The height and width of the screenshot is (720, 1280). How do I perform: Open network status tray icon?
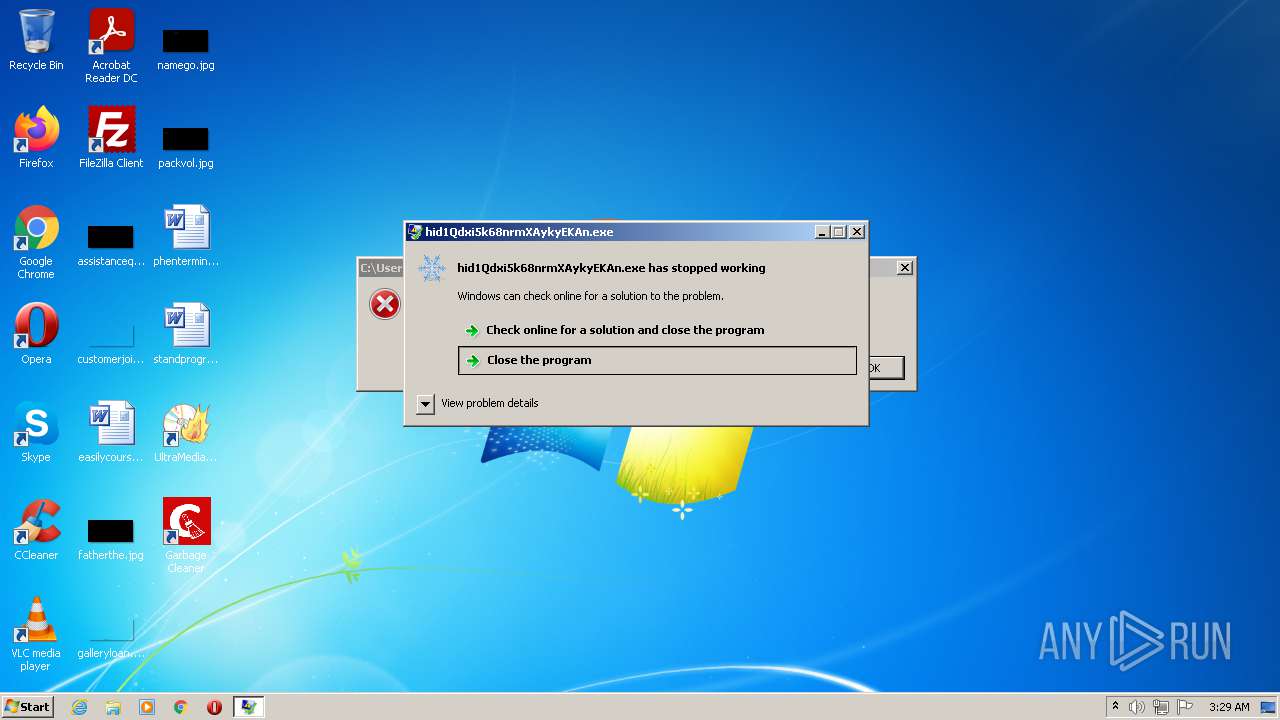pyautogui.click(x=1161, y=707)
